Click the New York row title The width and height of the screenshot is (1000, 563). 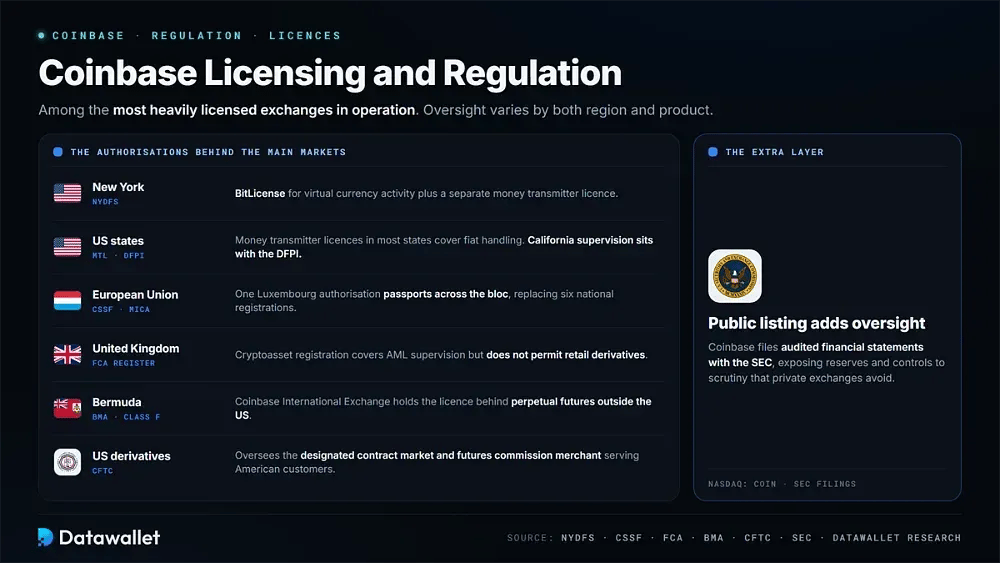pyautogui.click(x=118, y=187)
